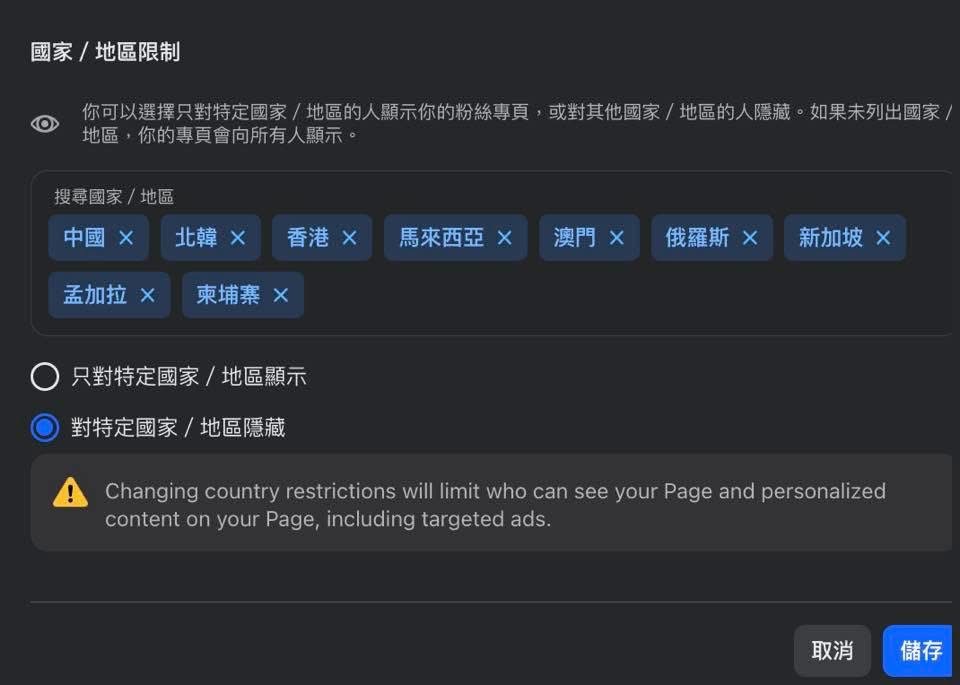
Task: Click the yellow warning triangle icon
Action: click(70, 492)
